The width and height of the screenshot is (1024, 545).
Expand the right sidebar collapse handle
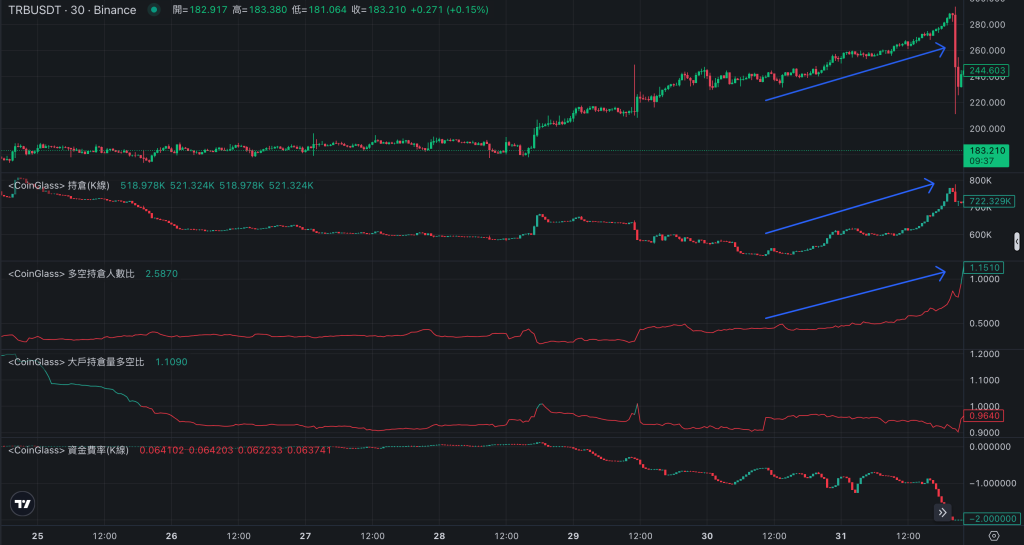pos(1017,241)
